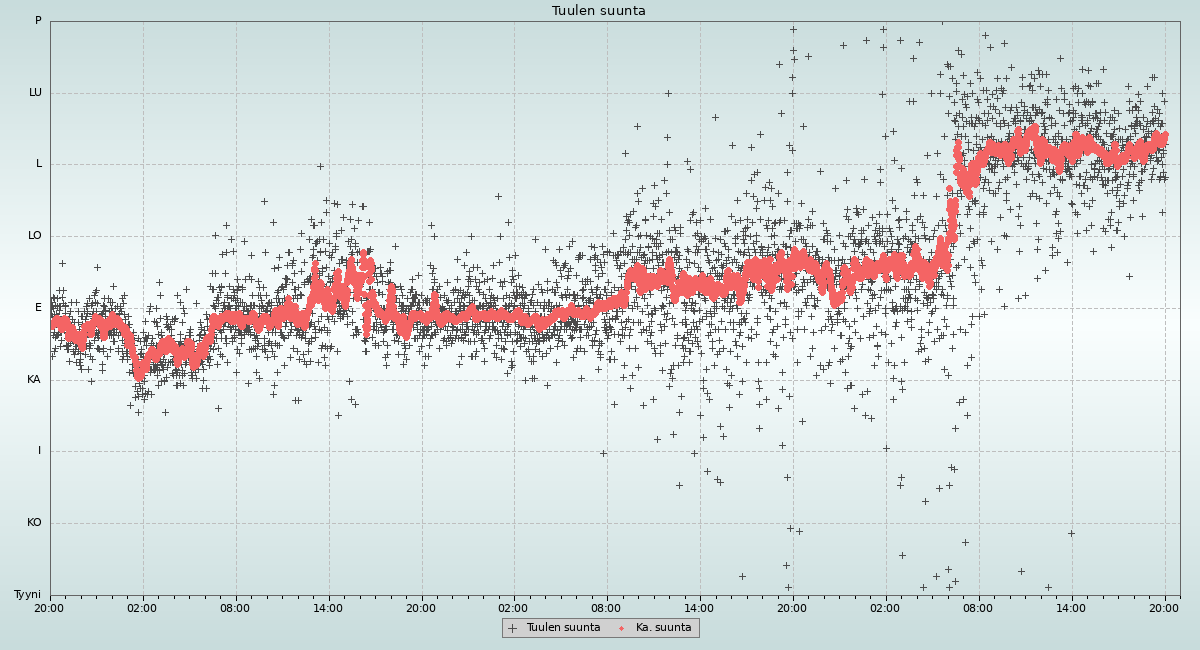
Task: Select the last 14:00 time tick label
Action: [x=1071, y=607]
